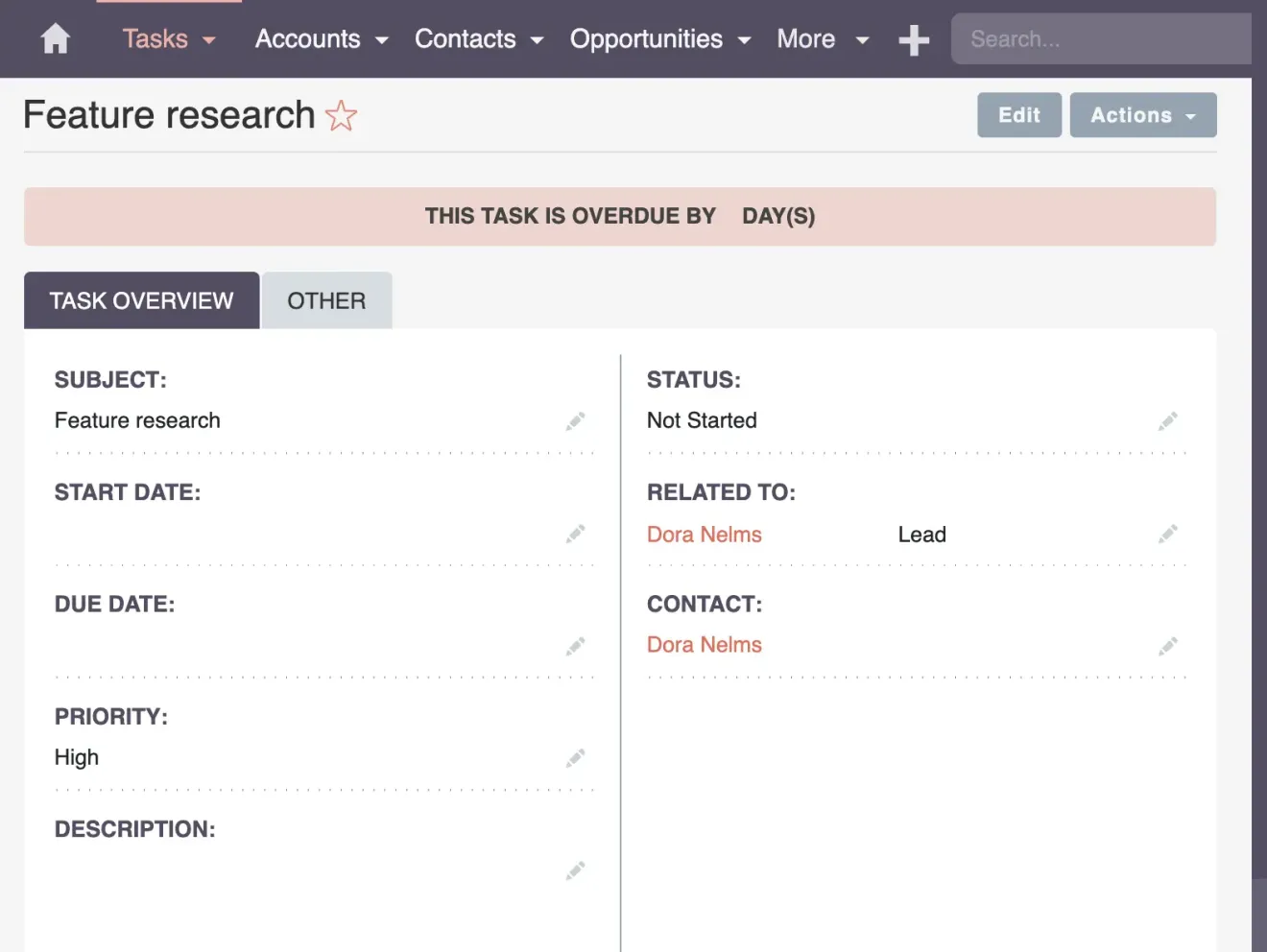Open the quick create plus icon
This screenshot has height=952, width=1267.
(913, 38)
